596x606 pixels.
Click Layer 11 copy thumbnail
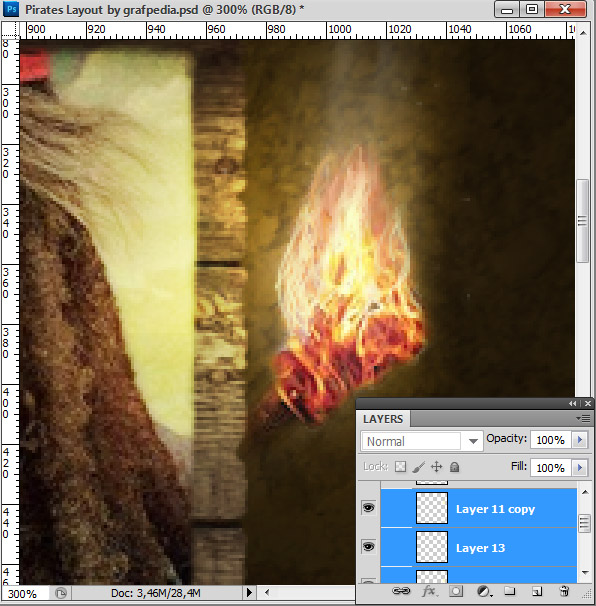pos(432,508)
